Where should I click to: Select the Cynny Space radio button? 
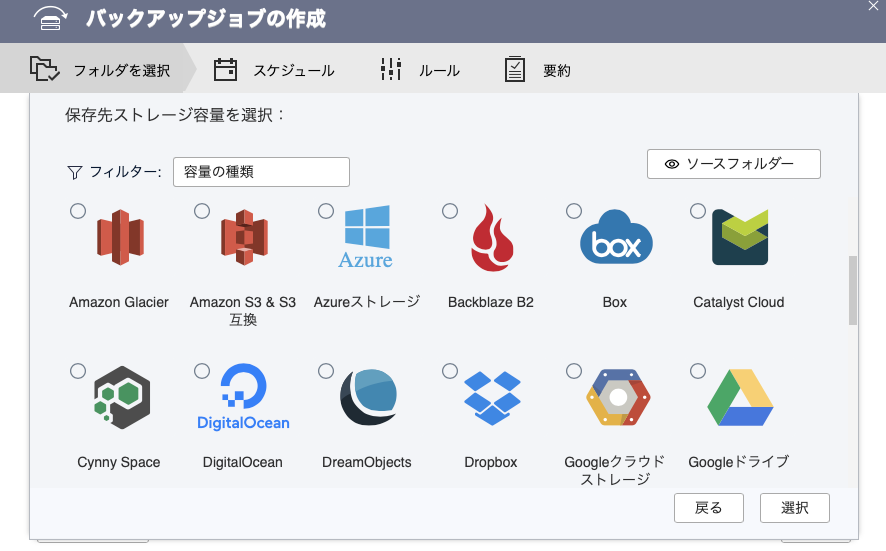click(x=78, y=371)
